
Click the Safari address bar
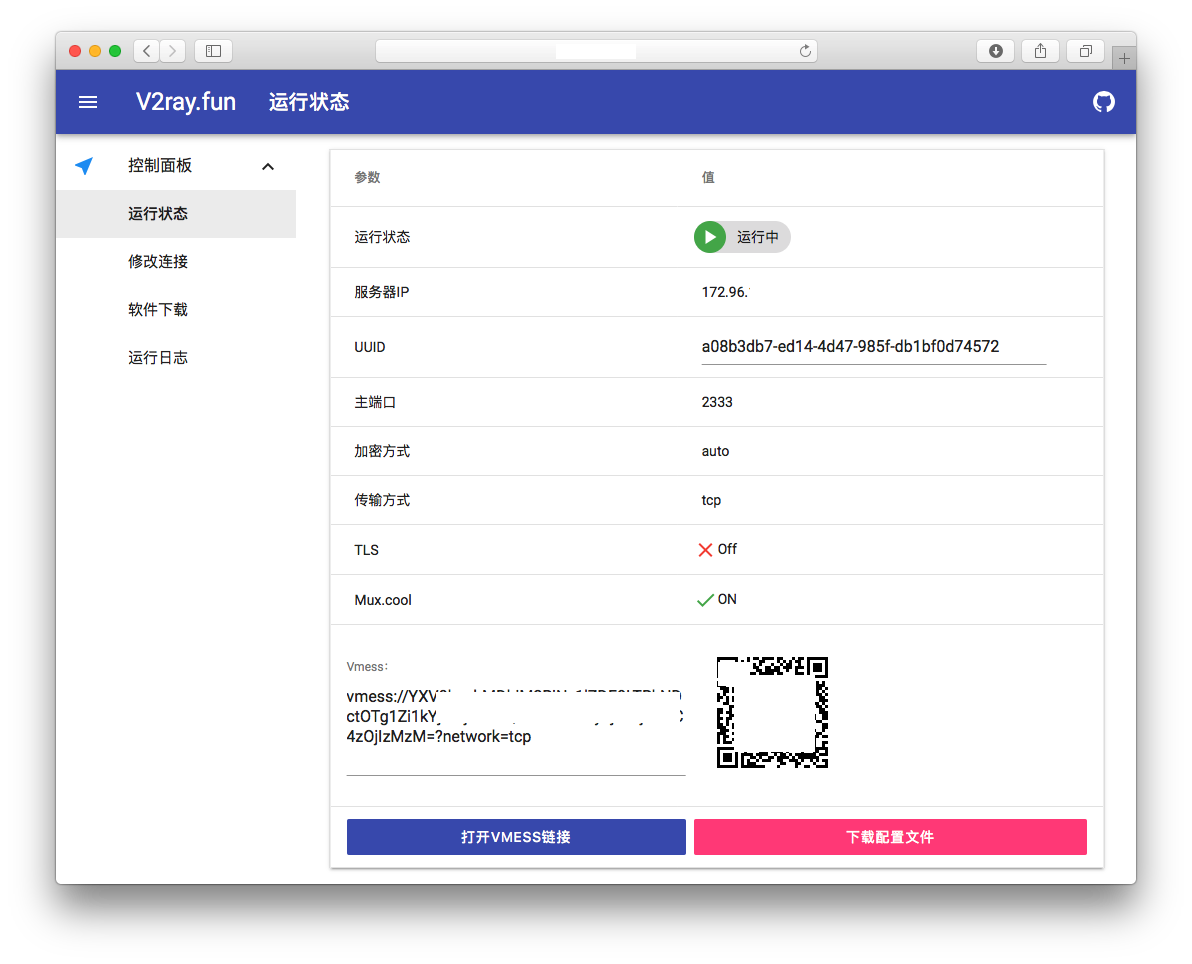tap(596, 51)
